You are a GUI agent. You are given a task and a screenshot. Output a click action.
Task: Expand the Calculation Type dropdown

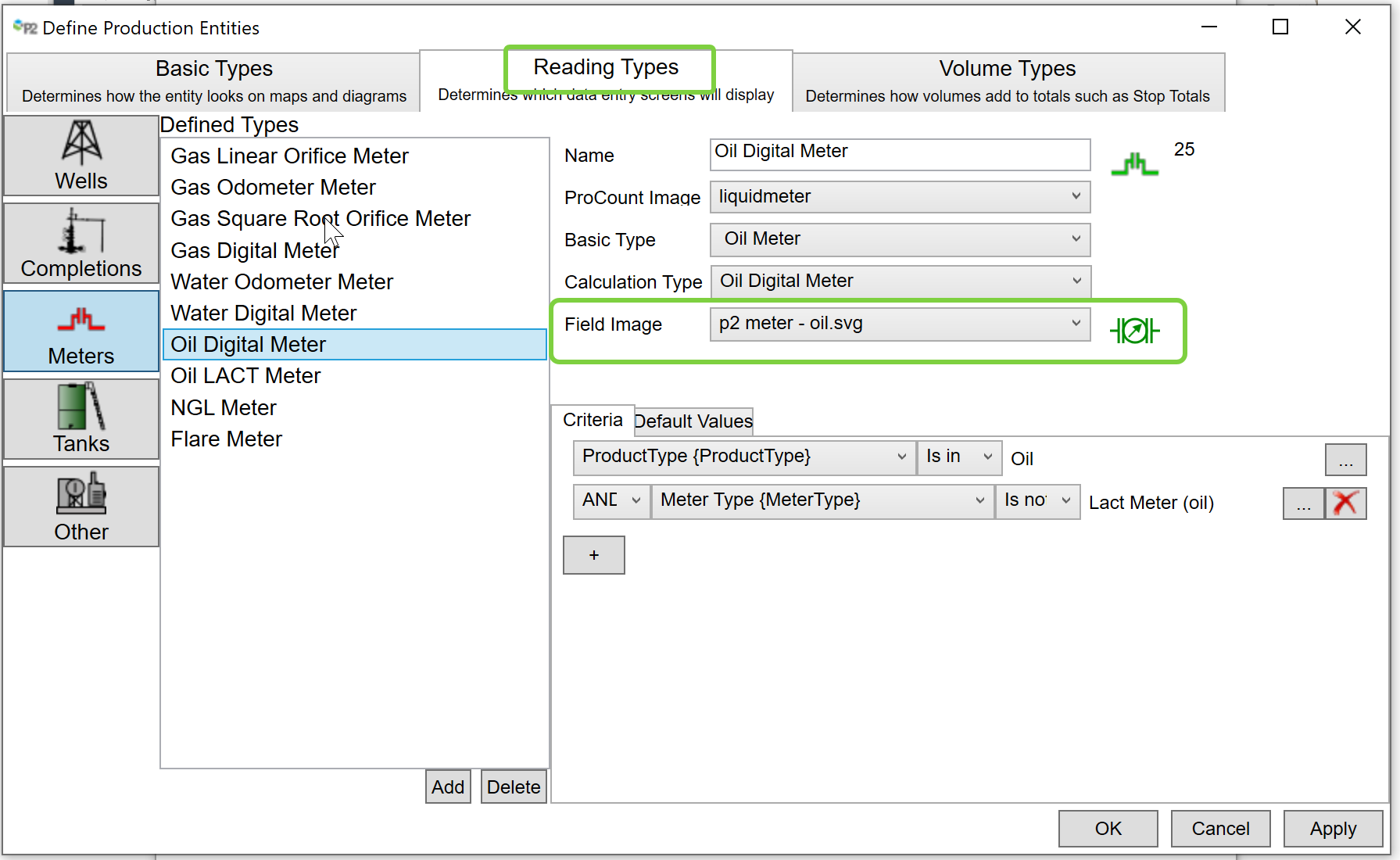pyautogui.click(x=899, y=281)
